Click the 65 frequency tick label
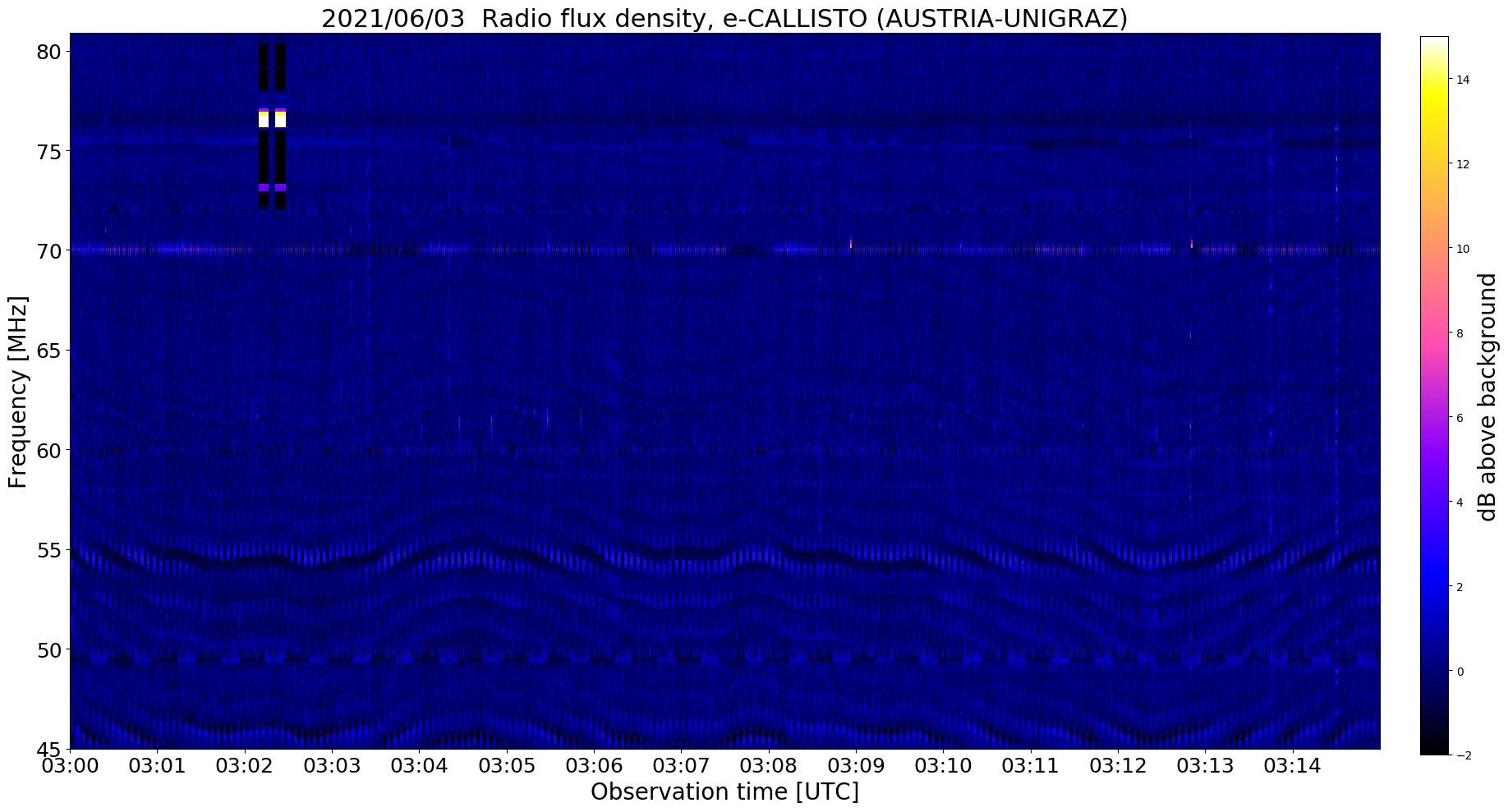Viewport: 1508px width, 812px height. pyautogui.click(x=48, y=351)
